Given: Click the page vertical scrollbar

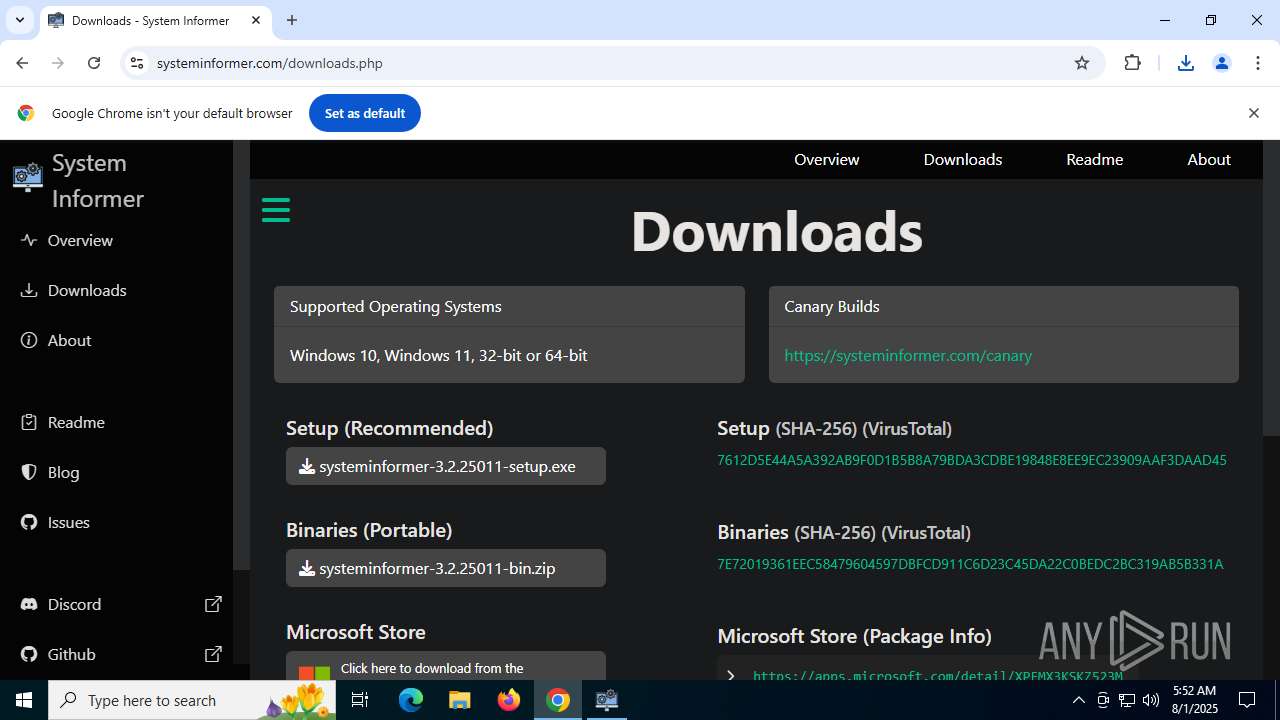Looking at the screenshot, I should [1271, 289].
